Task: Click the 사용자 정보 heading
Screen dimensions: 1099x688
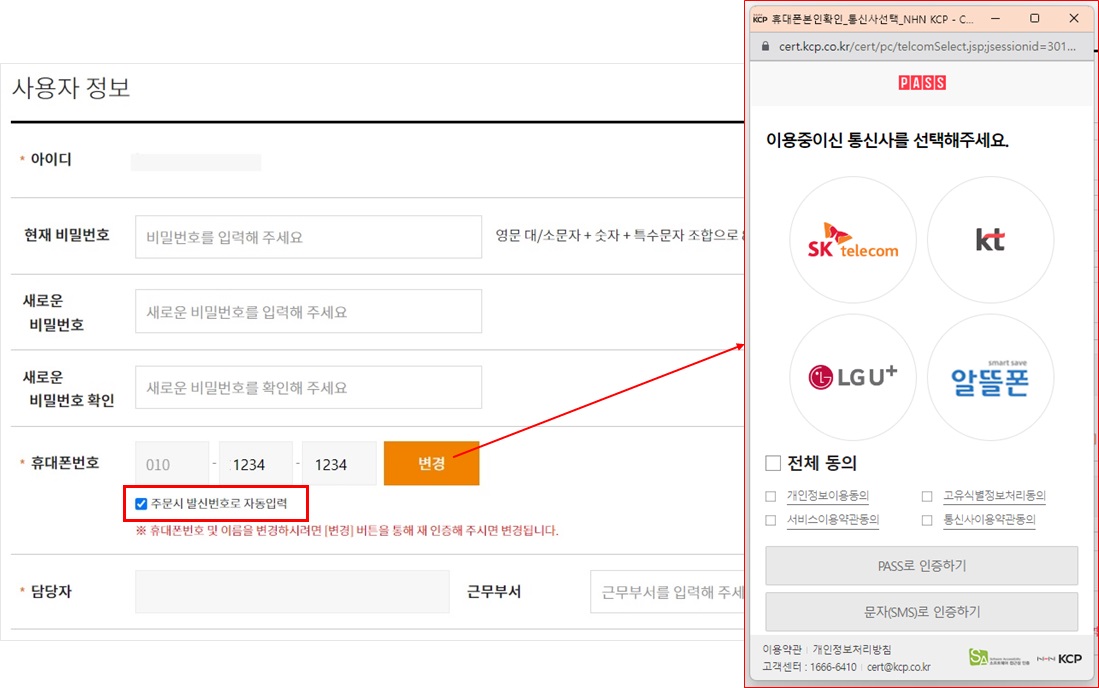Action: click(71, 88)
